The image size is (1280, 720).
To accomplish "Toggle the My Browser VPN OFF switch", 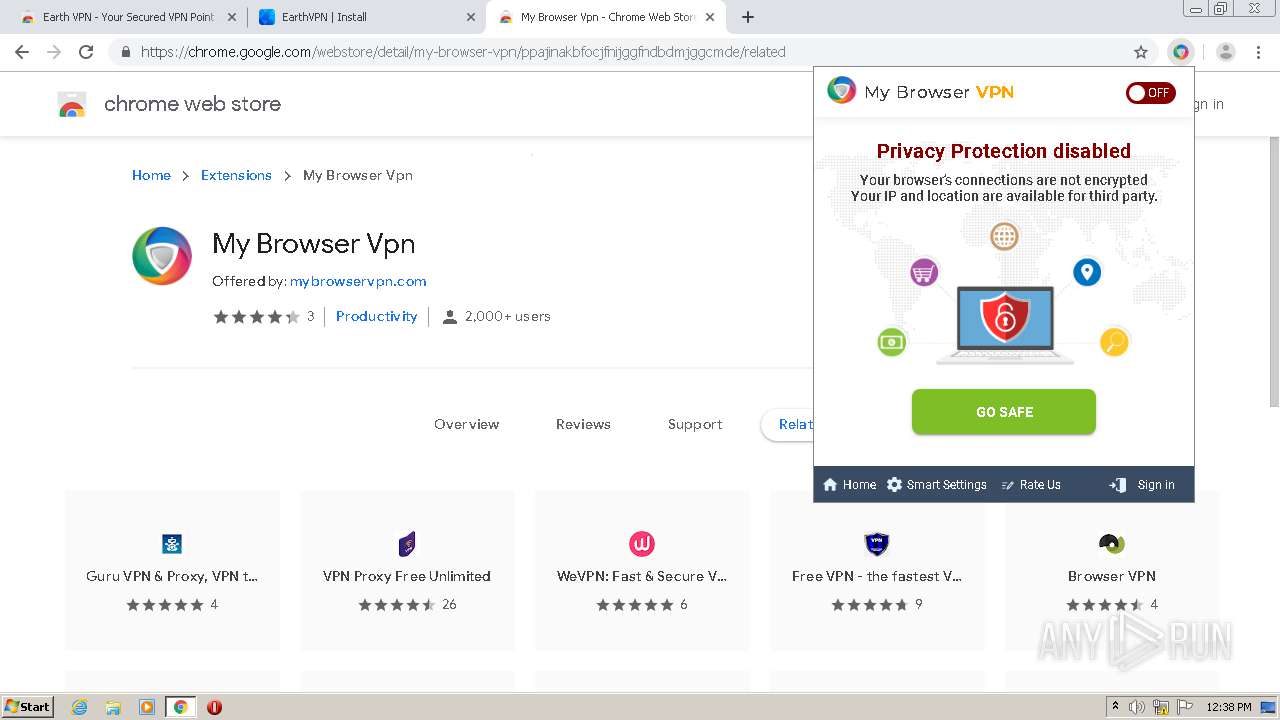I will pos(1150,93).
